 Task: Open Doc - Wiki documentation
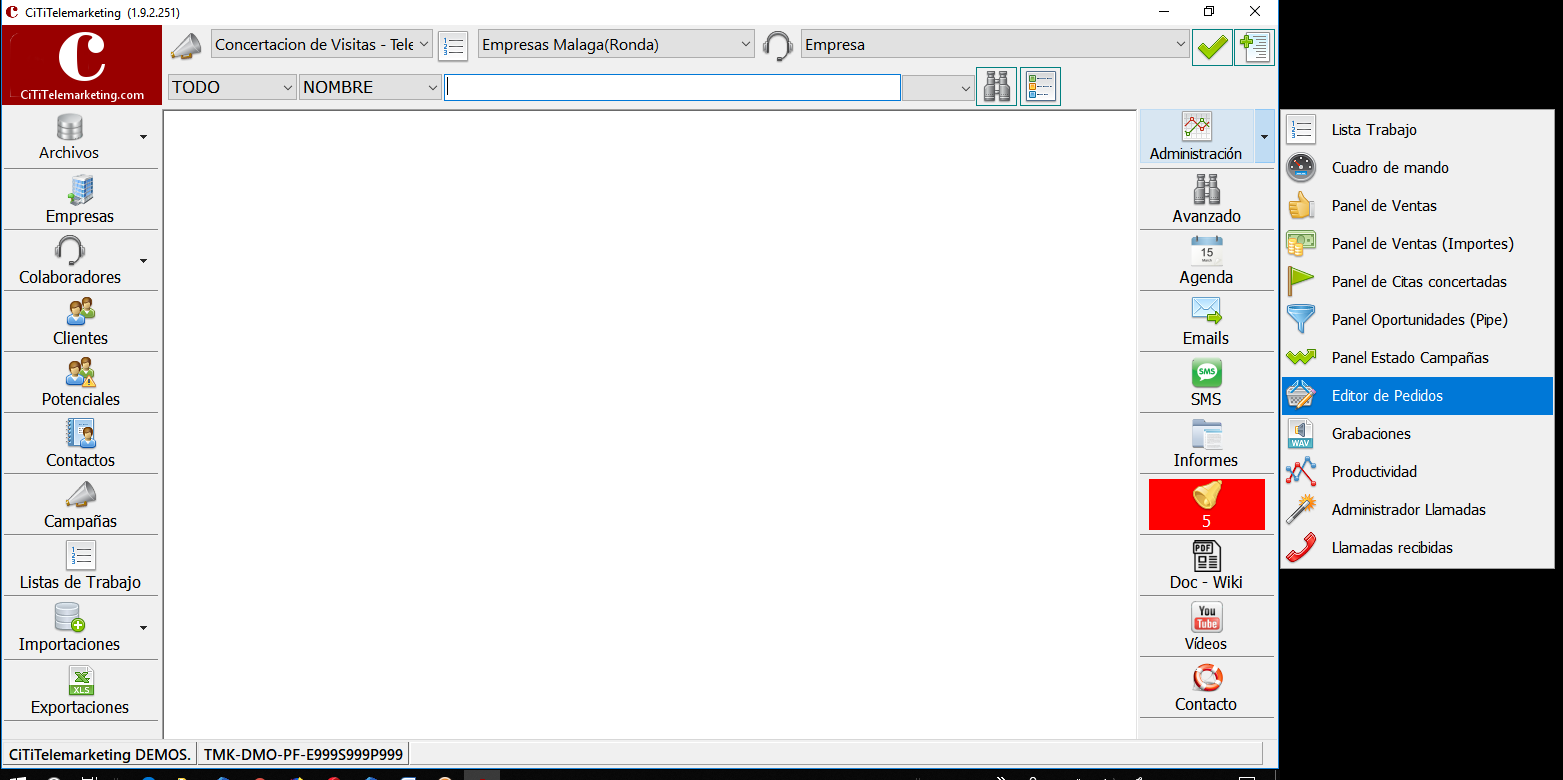[x=1206, y=565]
